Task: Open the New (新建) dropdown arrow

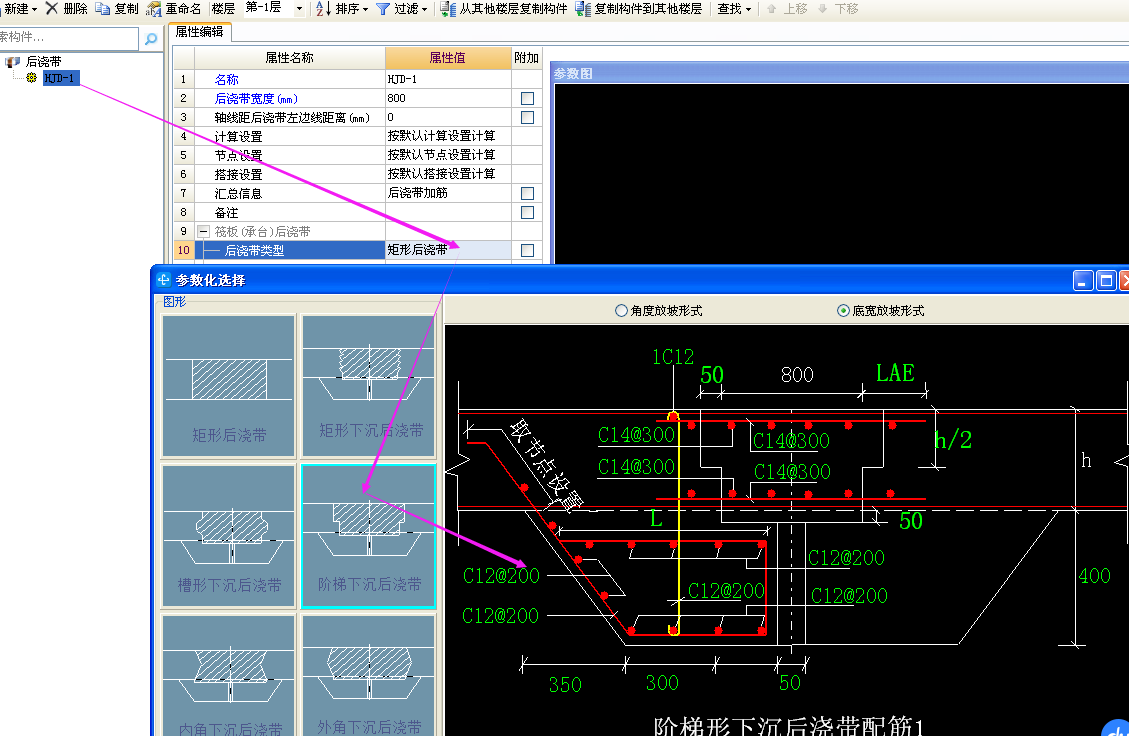Action: coord(34,9)
